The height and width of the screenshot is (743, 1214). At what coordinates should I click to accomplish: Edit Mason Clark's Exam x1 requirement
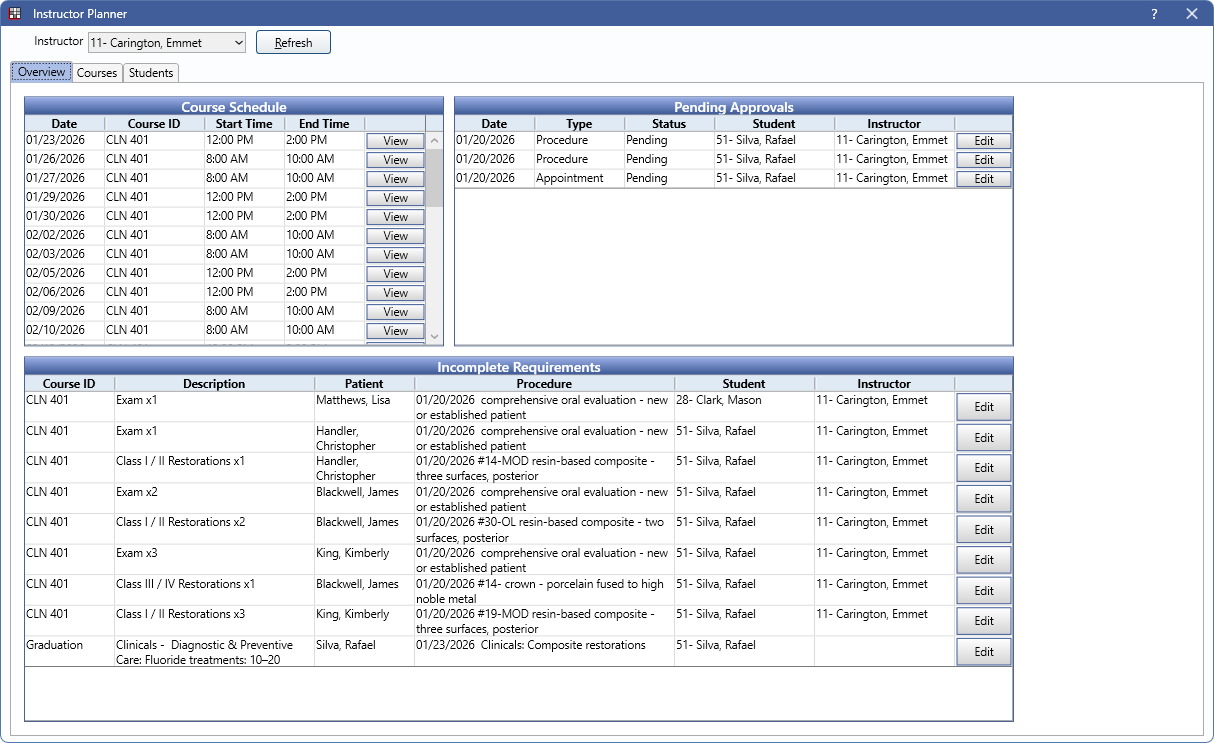tap(983, 407)
